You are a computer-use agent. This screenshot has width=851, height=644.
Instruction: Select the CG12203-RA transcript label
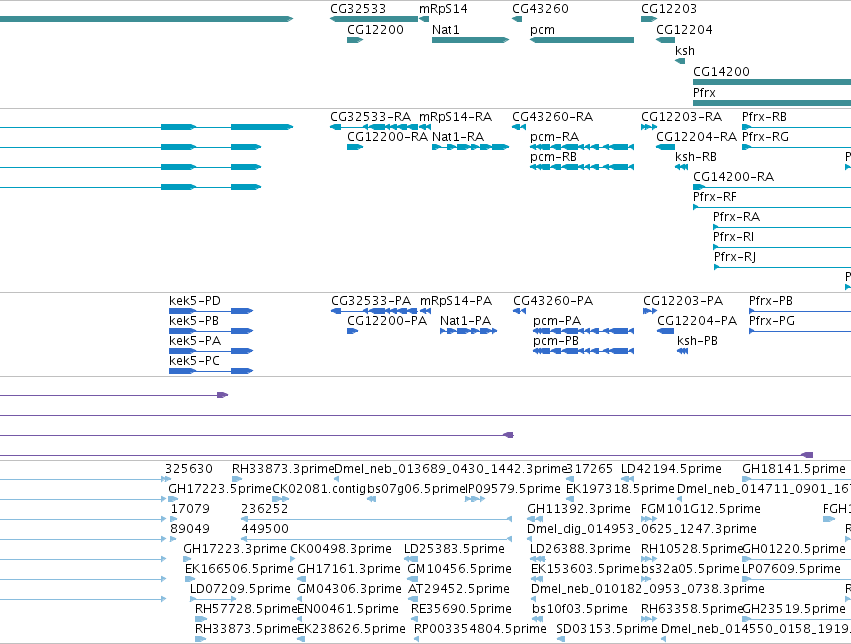(x=681, y=117)
